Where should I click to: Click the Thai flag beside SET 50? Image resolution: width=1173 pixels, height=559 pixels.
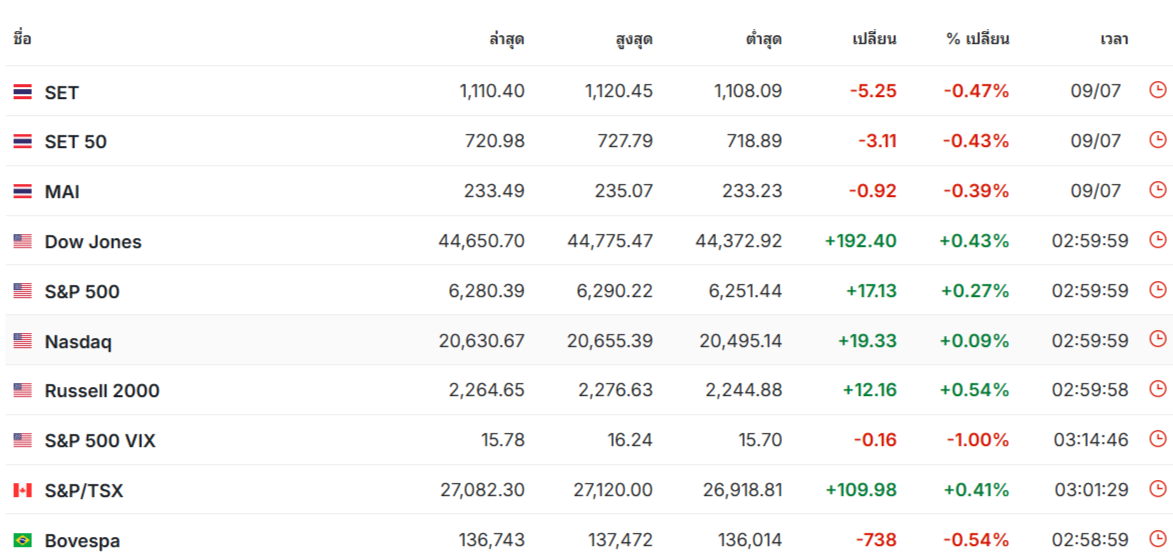point(22,141)
